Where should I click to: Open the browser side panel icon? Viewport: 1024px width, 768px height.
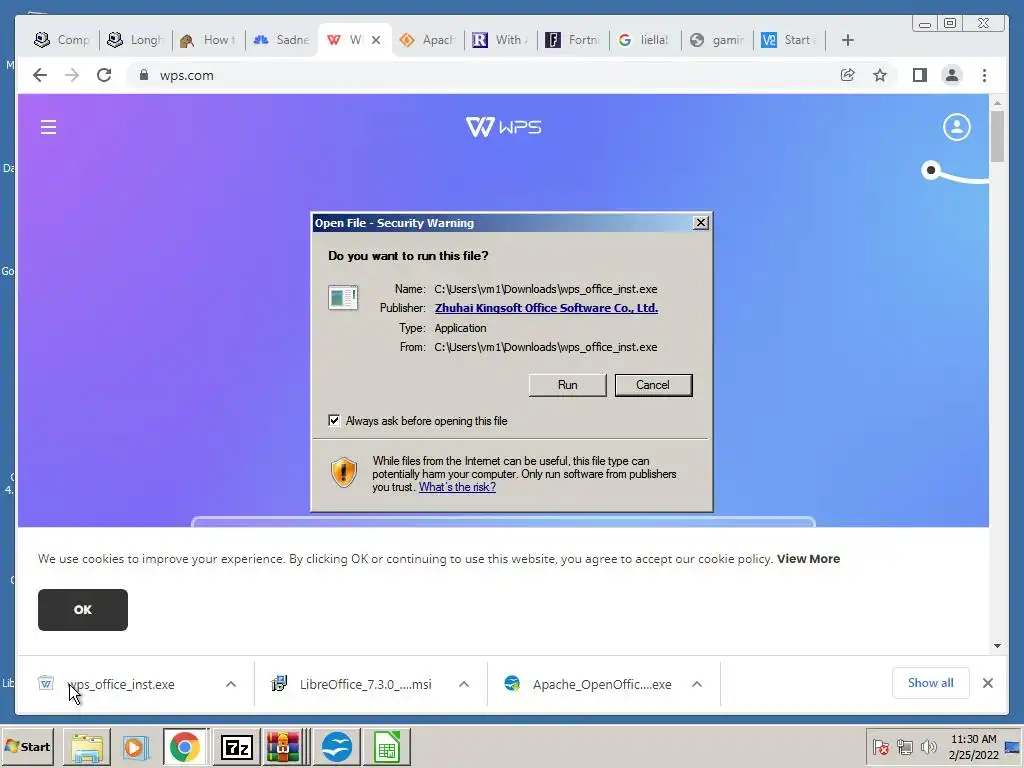pos(920,75)
